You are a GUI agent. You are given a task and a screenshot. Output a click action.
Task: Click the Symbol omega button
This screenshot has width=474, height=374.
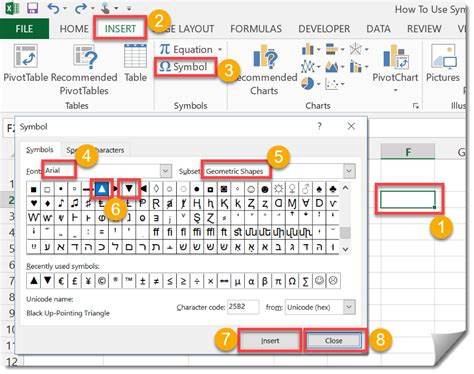183,67
